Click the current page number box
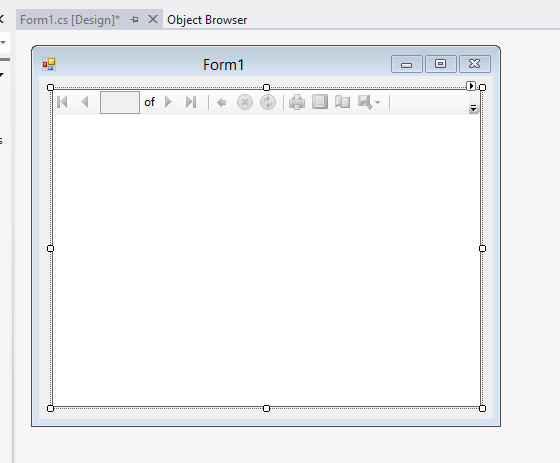The image size is (560, 463). (x=120, y=102)
